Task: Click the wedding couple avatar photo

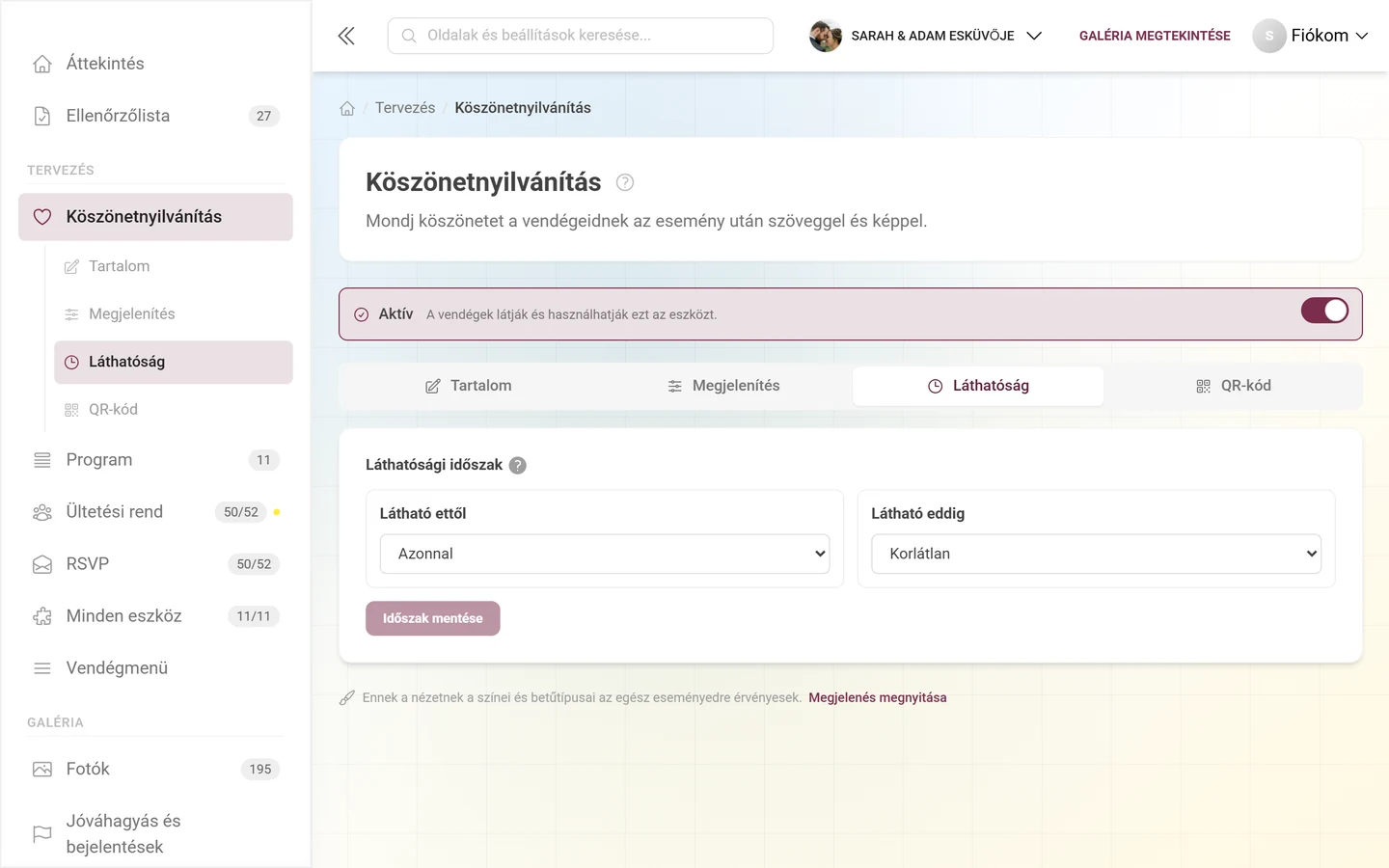Action: 826,36
